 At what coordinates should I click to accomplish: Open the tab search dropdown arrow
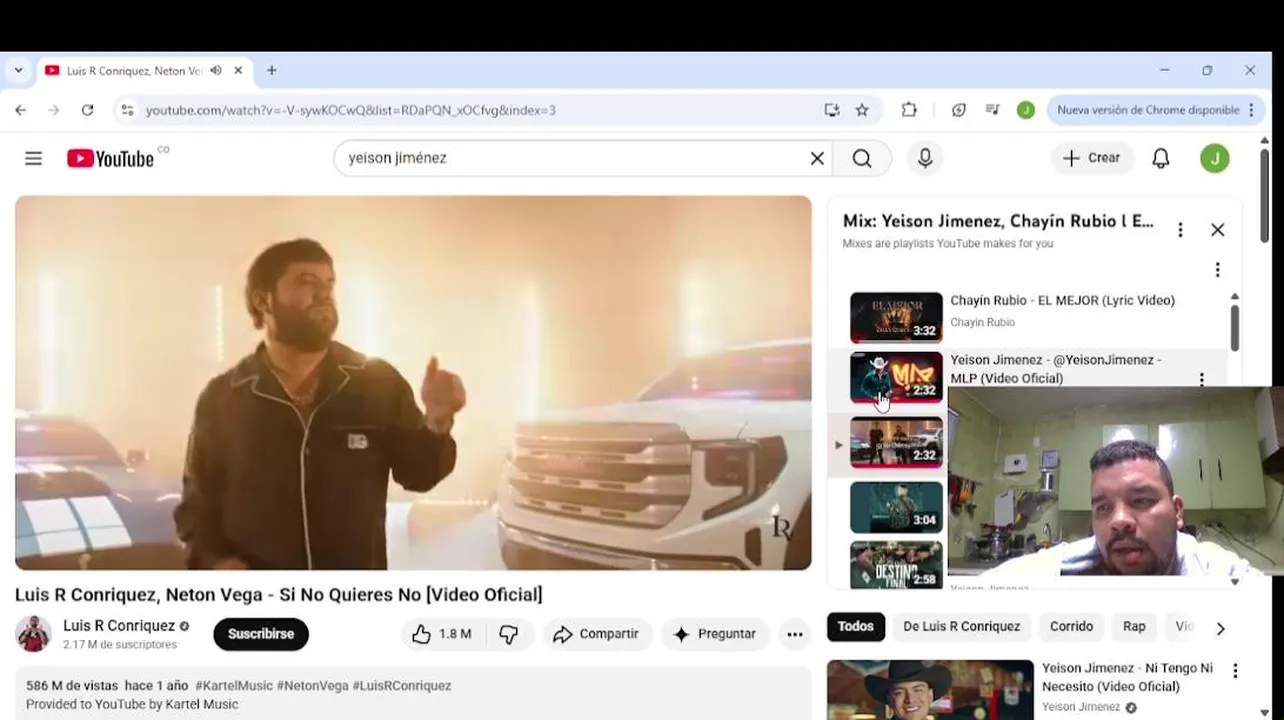18,71
